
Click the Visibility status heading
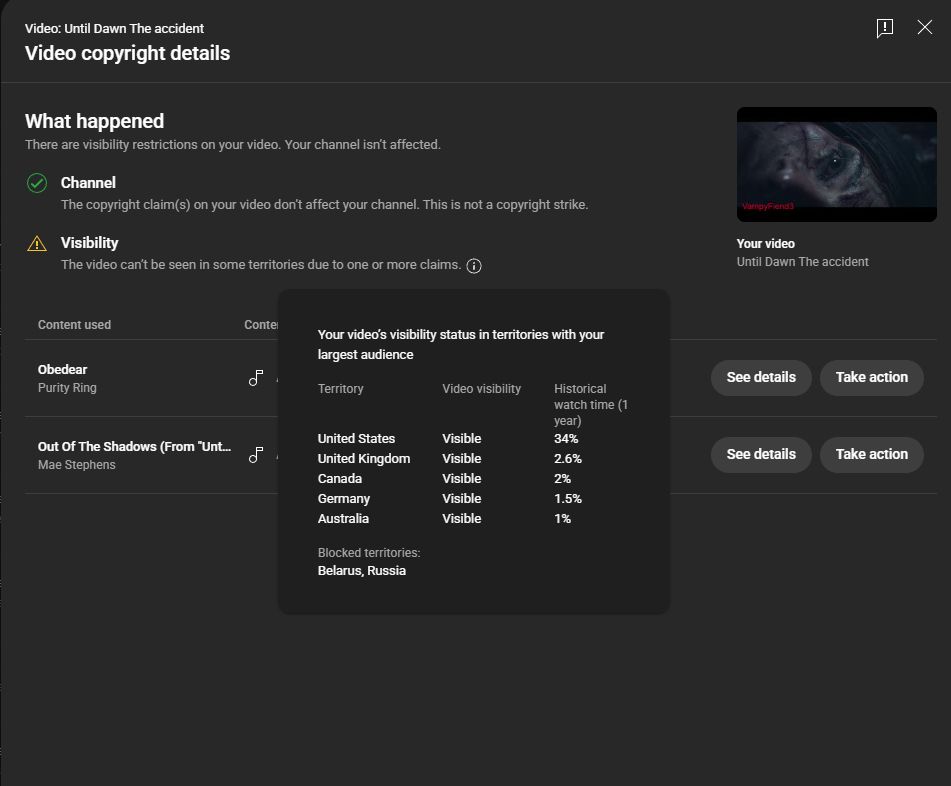coord(89,243)
